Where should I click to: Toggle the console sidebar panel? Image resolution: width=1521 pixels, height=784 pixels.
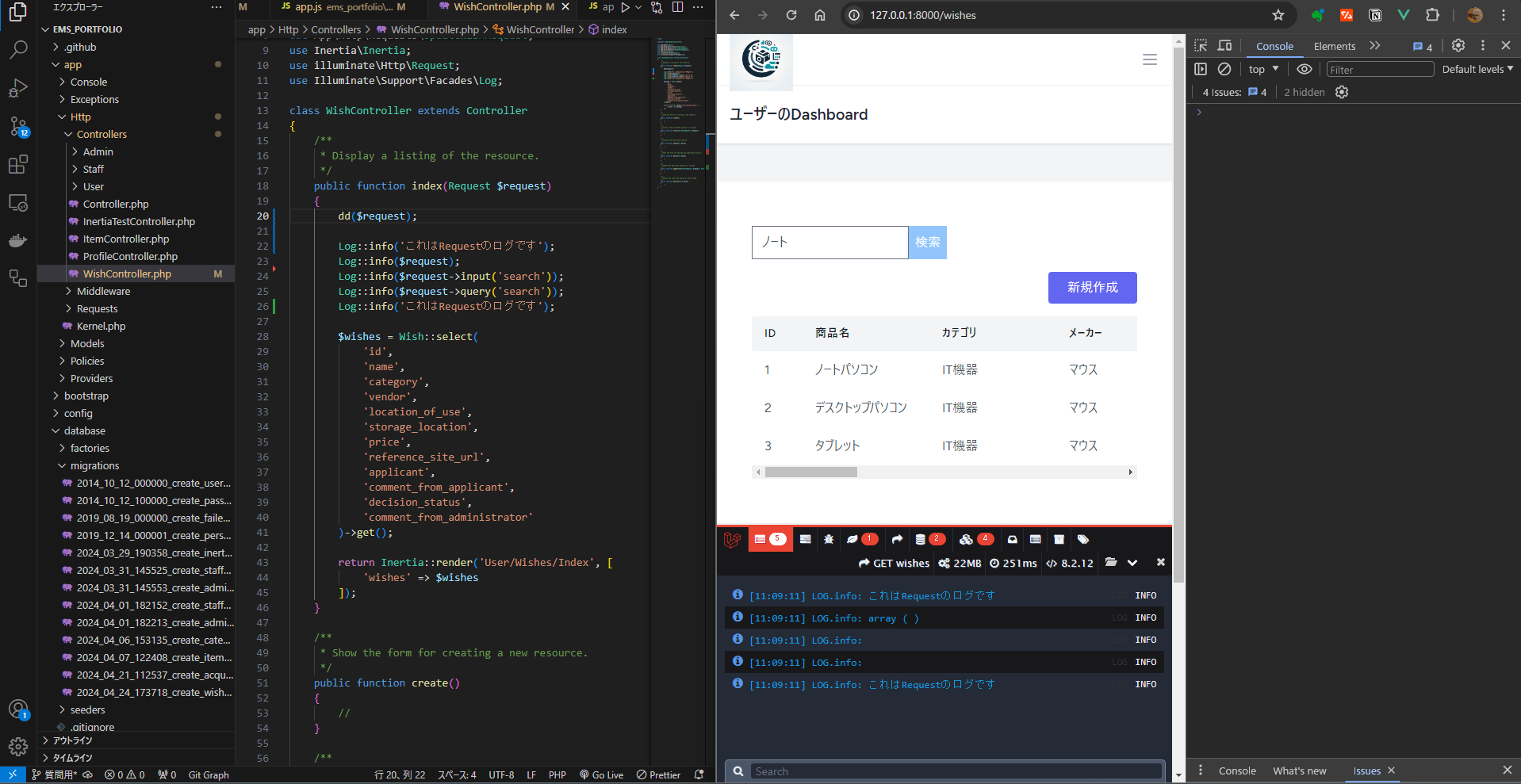coord(1201,70)
